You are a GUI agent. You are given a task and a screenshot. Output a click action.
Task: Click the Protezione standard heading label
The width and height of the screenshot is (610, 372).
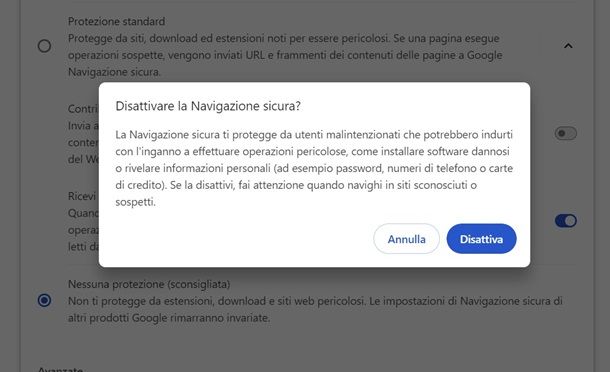coord(116,21)
